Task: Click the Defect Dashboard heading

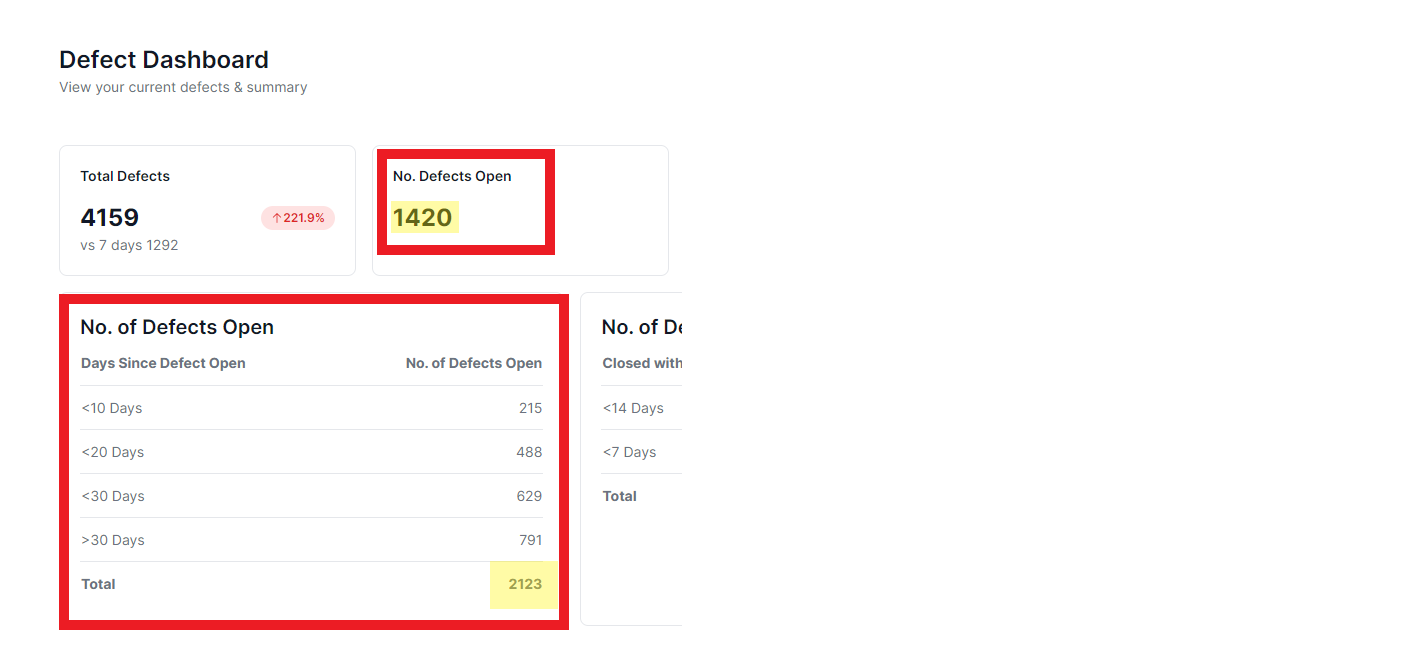Action: point(164,60)
